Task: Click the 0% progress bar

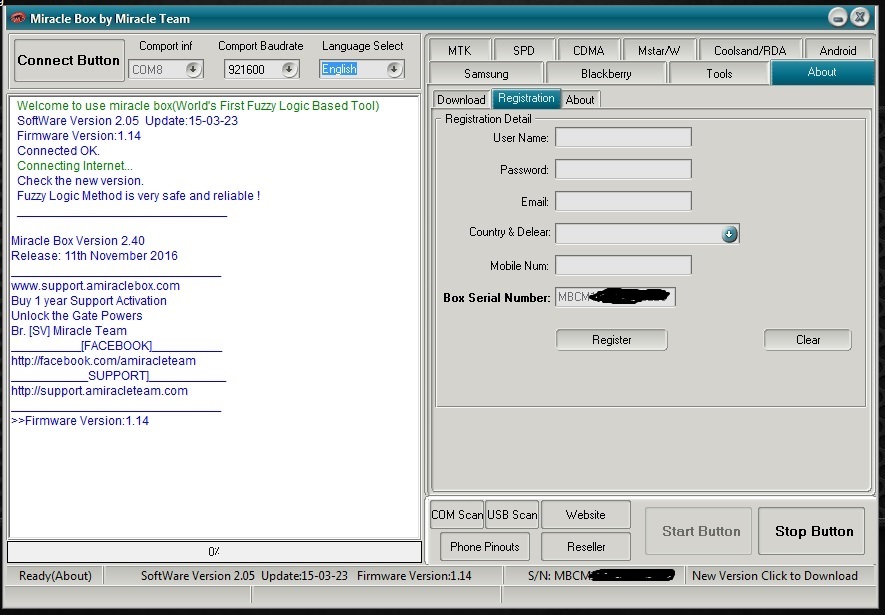Action: [x=214, y=552]
